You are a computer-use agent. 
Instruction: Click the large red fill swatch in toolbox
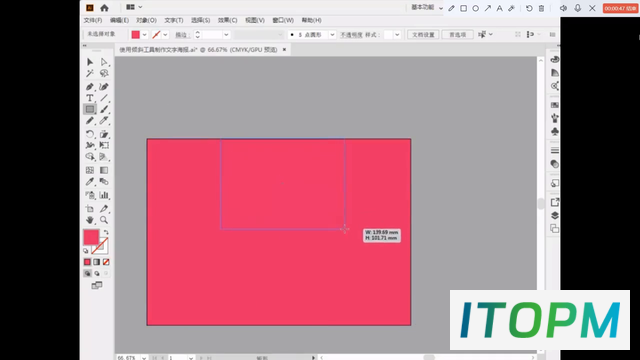tap(91, 237)
